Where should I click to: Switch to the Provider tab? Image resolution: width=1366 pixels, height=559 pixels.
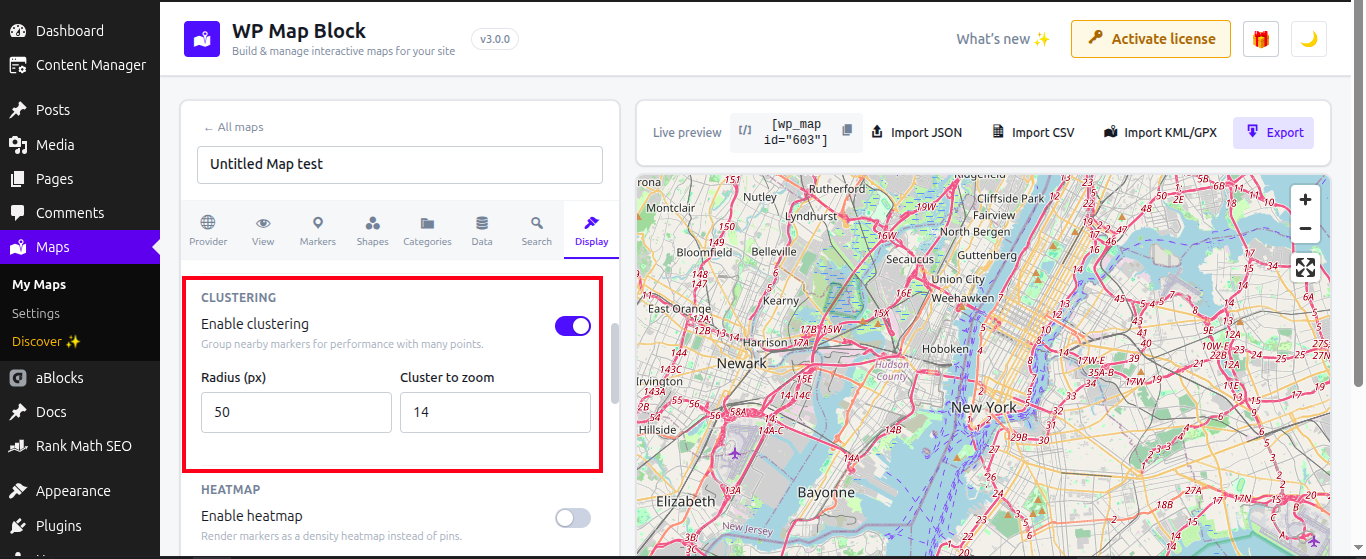pyautogui.click(x=208, y=230)
